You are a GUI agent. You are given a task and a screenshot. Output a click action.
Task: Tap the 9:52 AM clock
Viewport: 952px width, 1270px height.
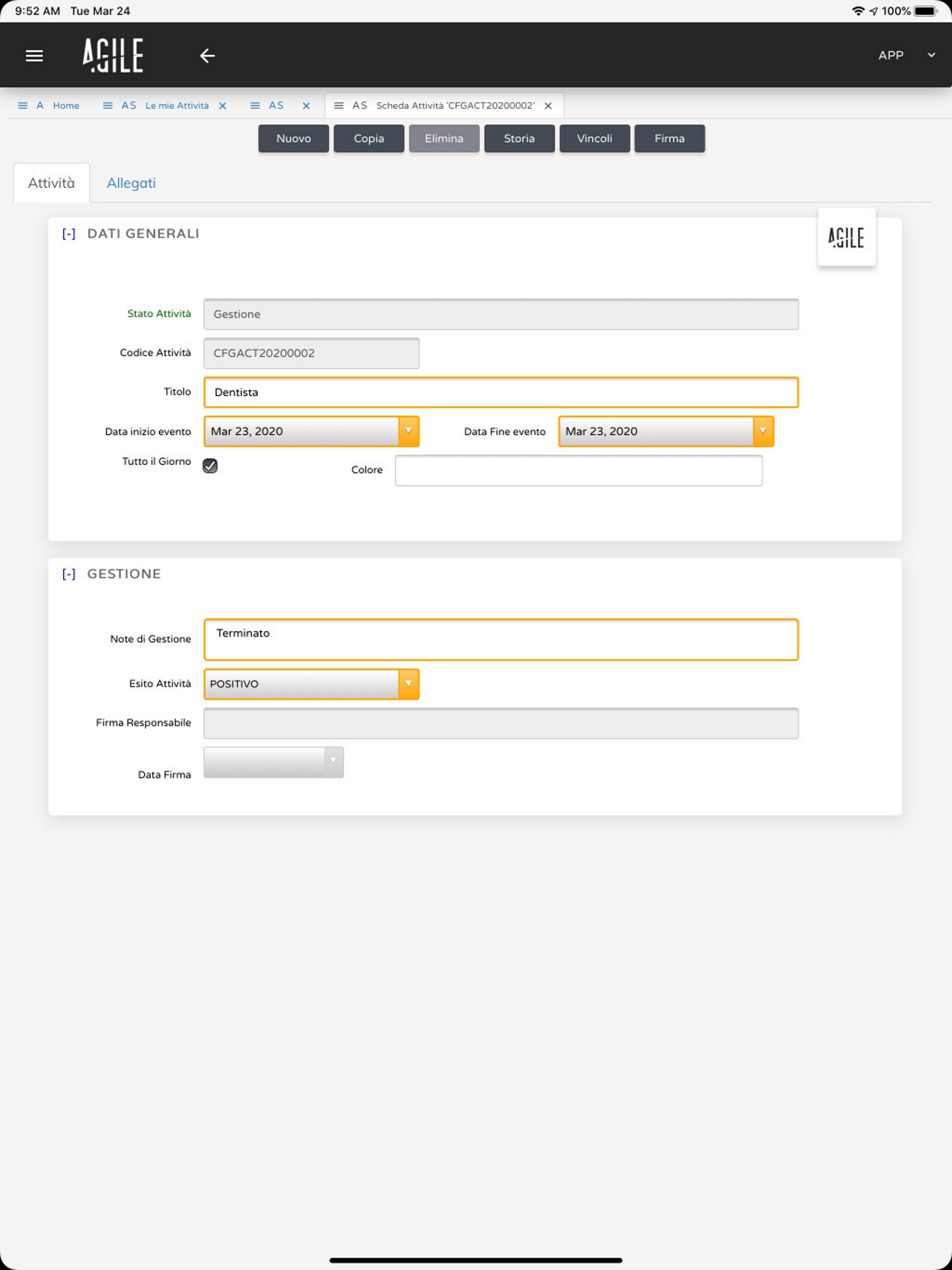(x=37, y=11)
